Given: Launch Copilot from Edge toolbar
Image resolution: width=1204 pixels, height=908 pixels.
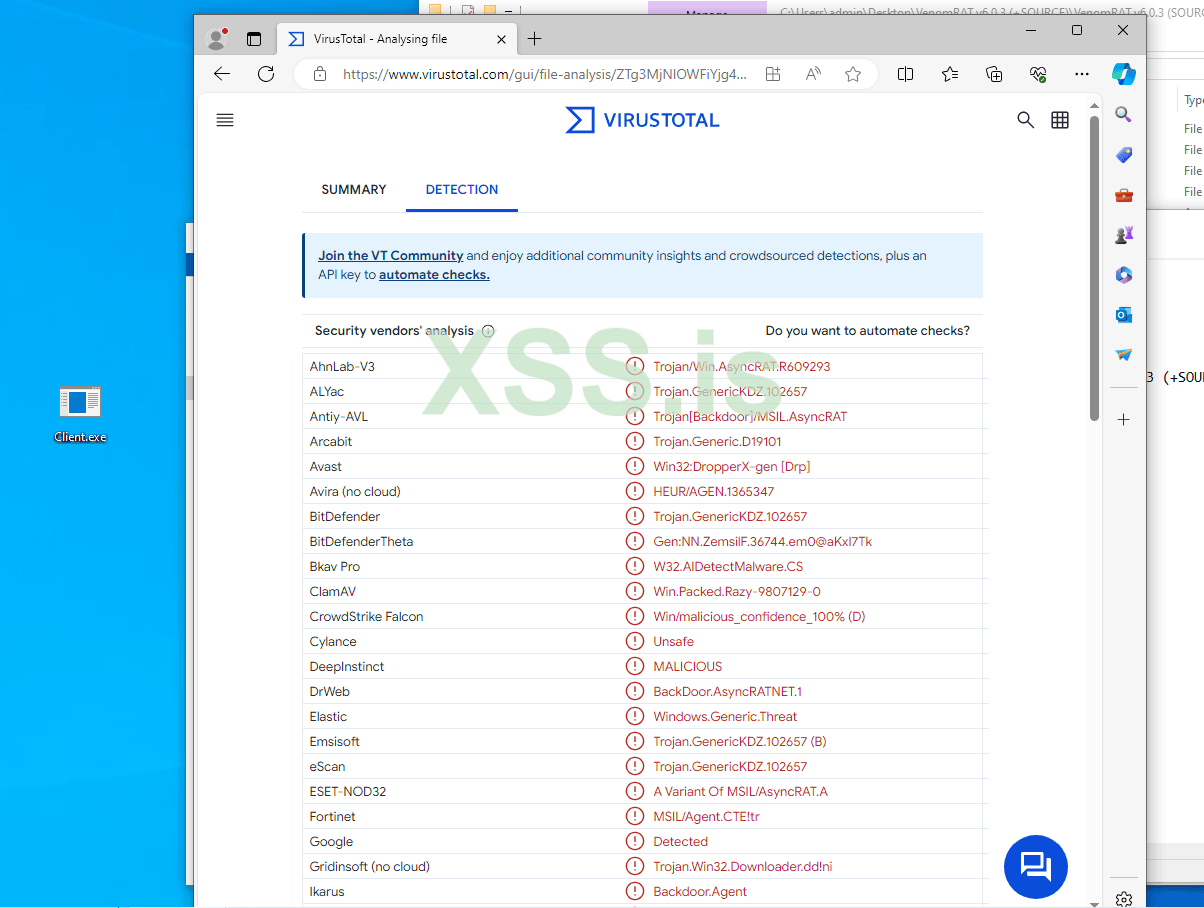Looking at the screenshot, I should pos(1124,74).
